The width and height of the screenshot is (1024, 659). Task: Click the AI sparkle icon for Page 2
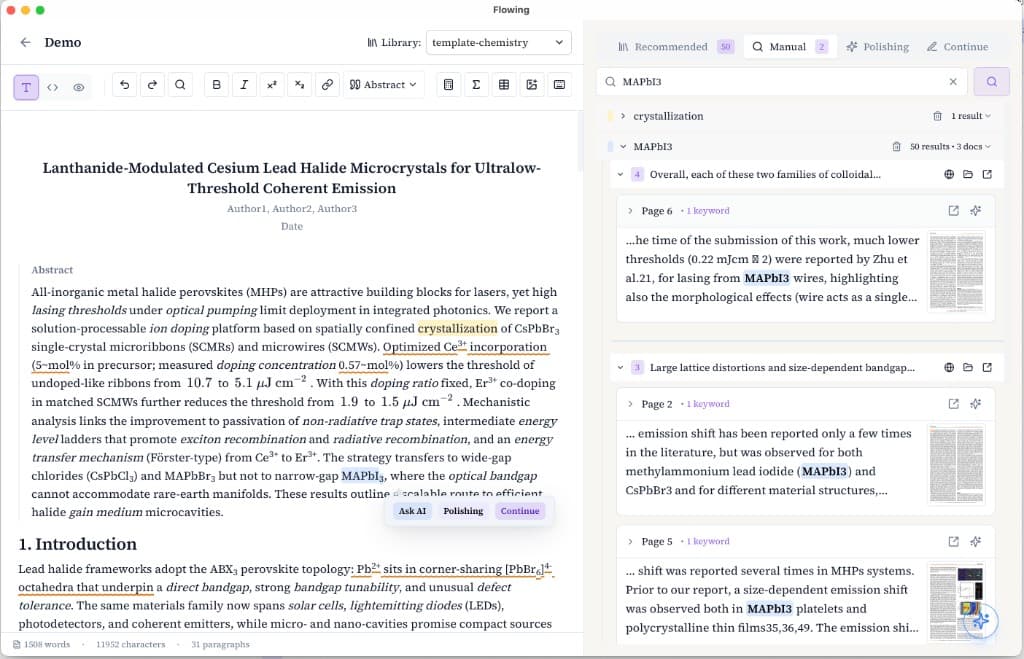[x=976, y=404]
